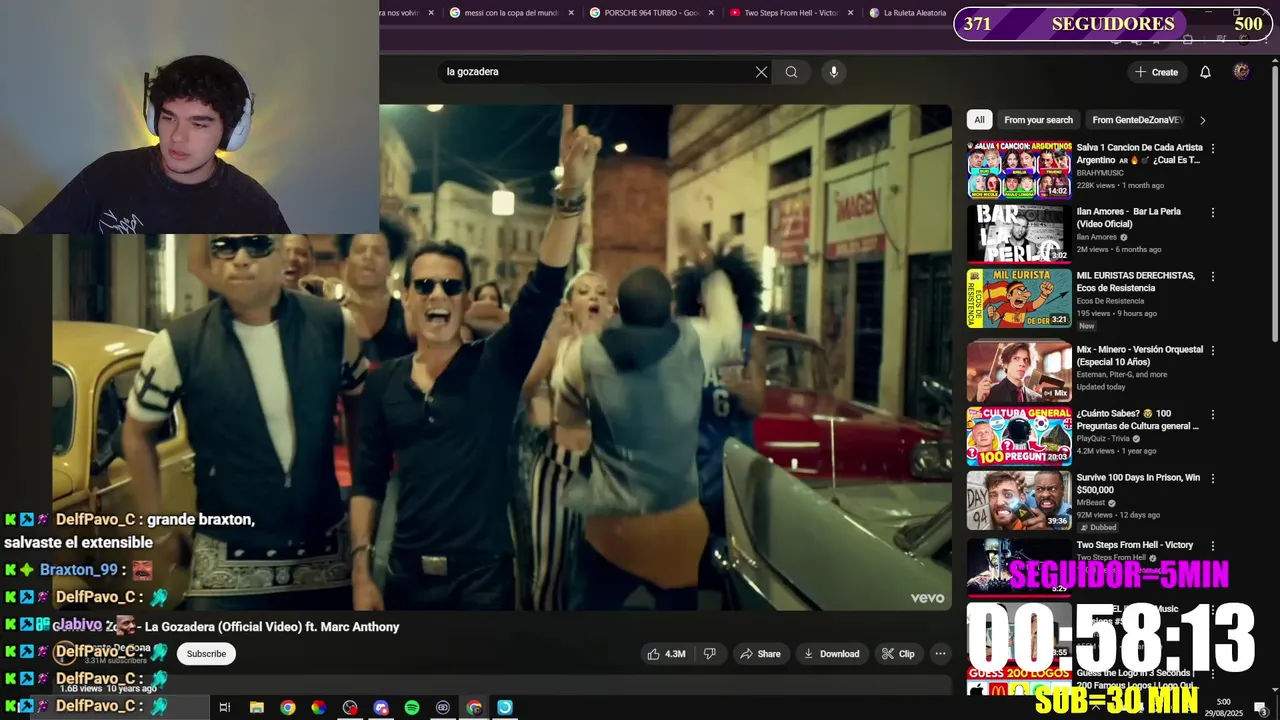The width and height of the screenshot is (1280, 720).
Task: Open MIL EURISTAS DERECHISTAS thumbnail
Action: click(1019, 297)
